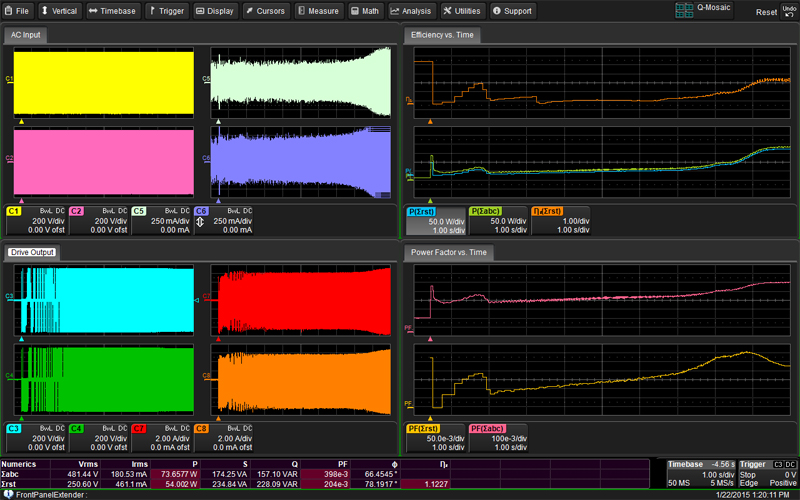Click the pale green C5 current waveform
Screen dimensions: 800x500
(x=301, y=83)
